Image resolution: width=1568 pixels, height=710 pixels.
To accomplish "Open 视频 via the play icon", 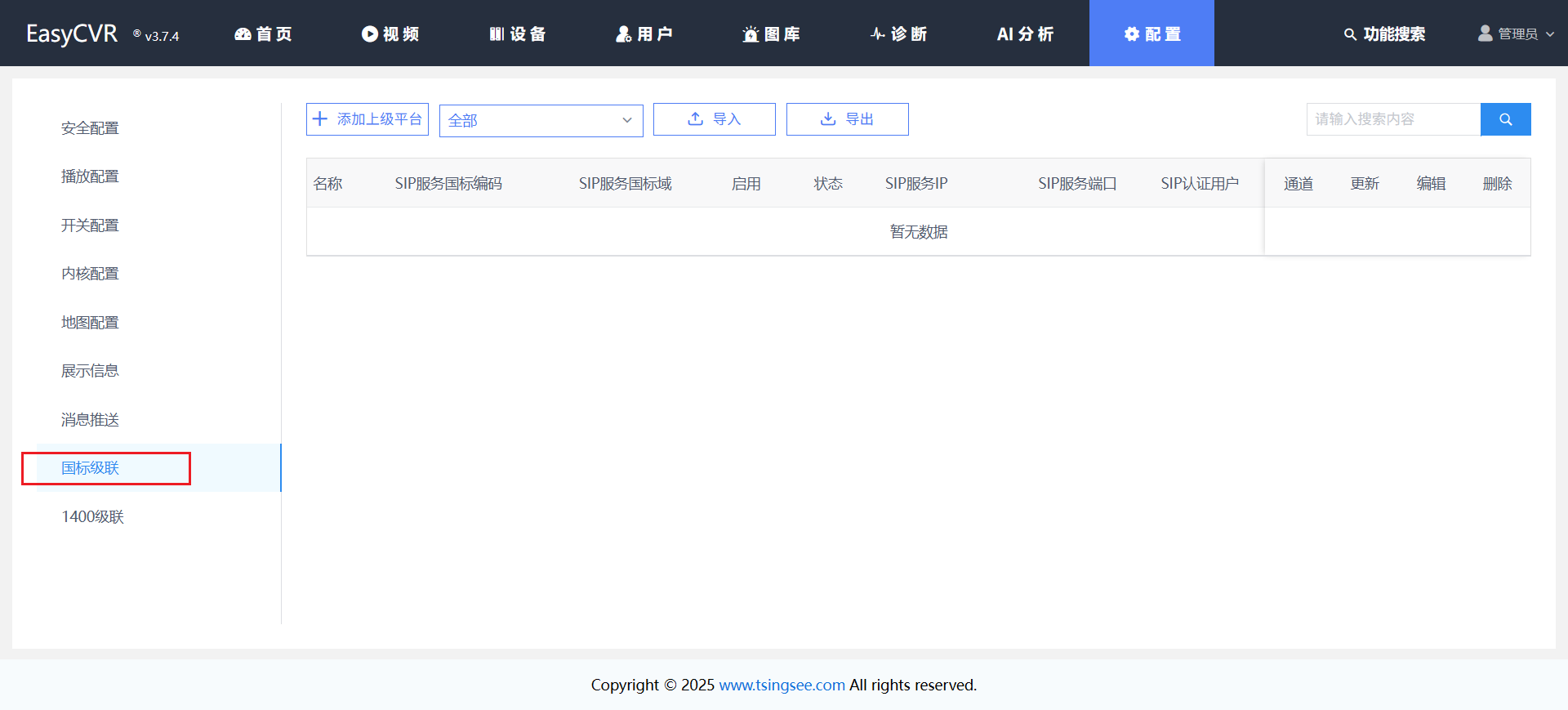I will 369,34.
